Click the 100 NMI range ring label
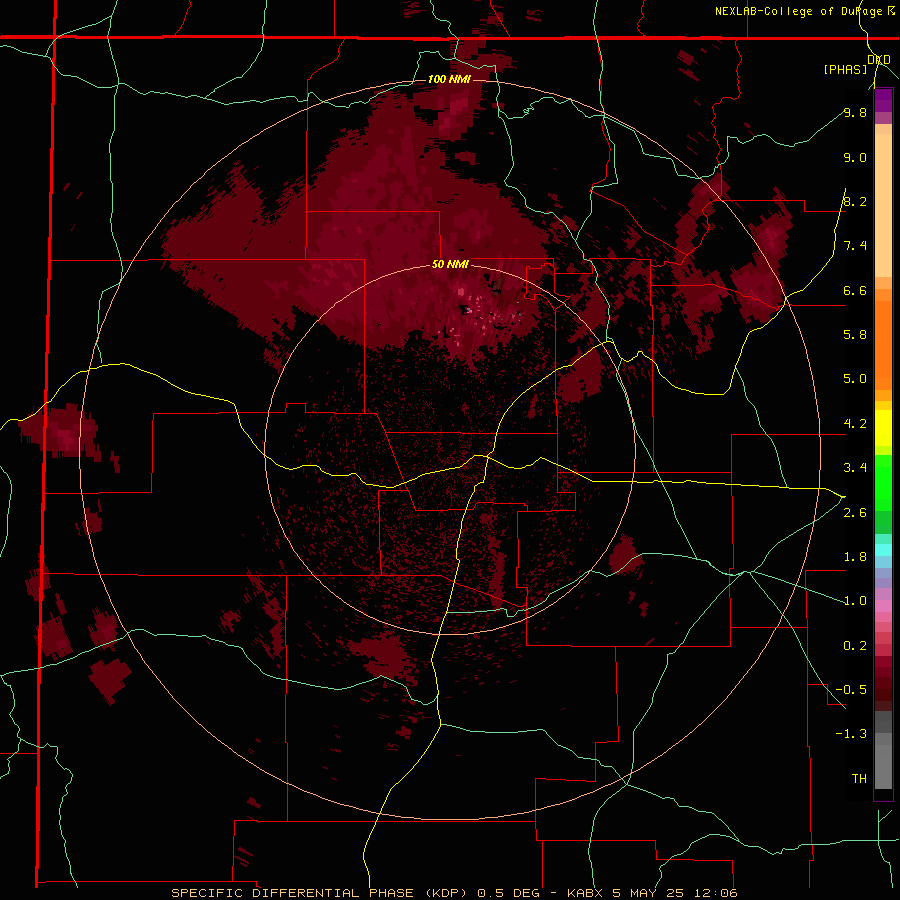This screenshot has width=900, height=900. click(x=449, y=79)
